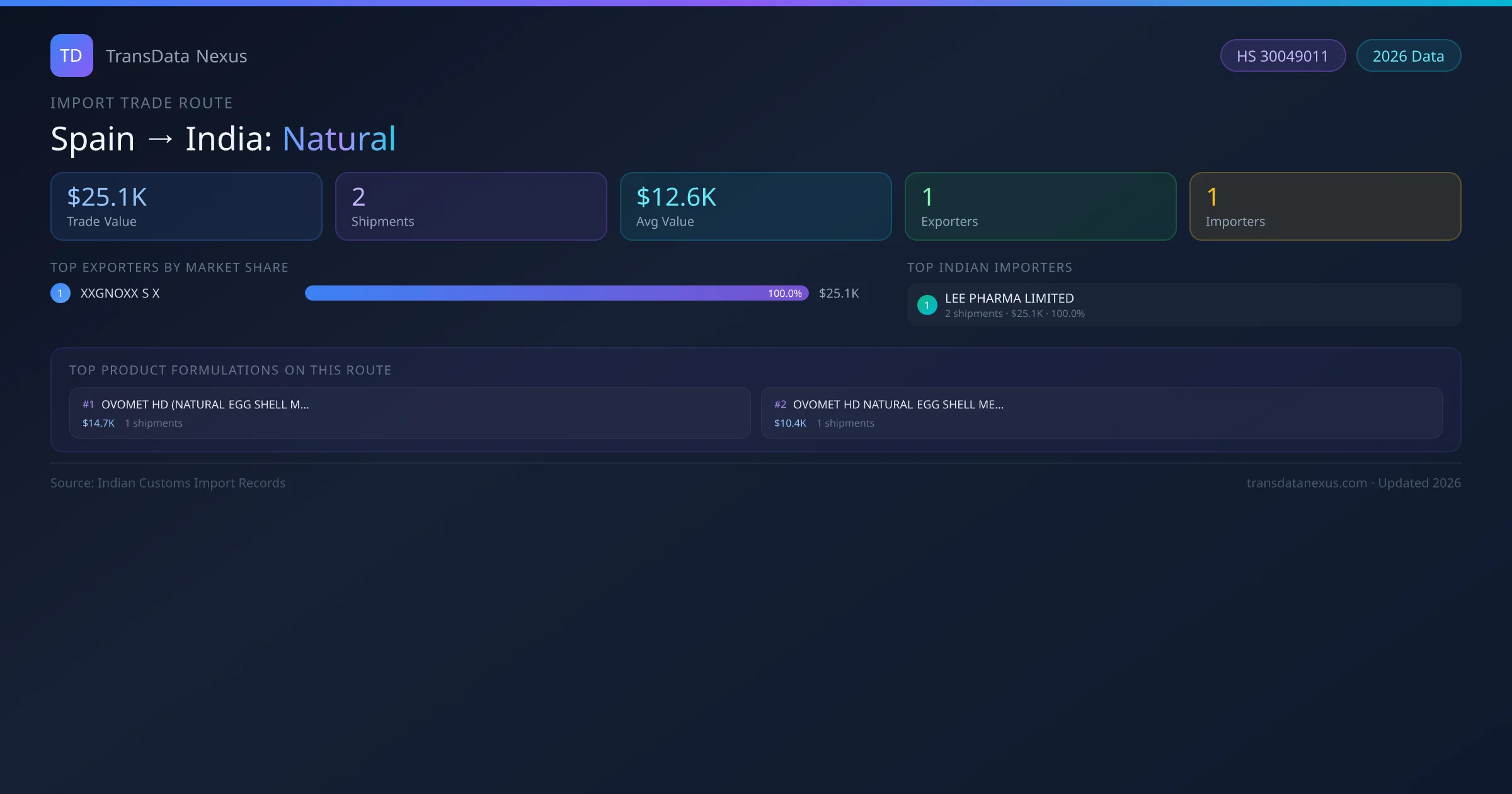Click the $25.1K value beside share bar

tap(839, 293)
